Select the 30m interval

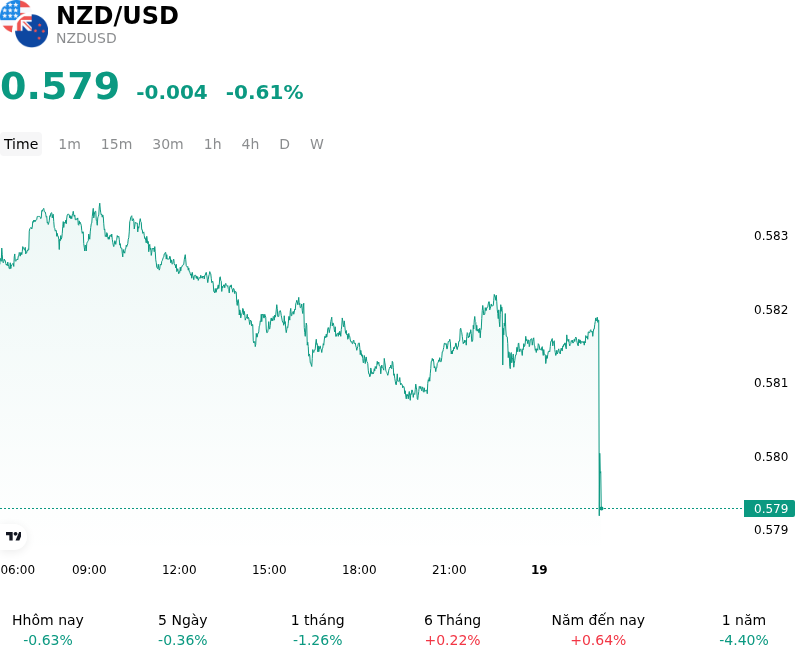pyautogui.click(x=168, y=144)
